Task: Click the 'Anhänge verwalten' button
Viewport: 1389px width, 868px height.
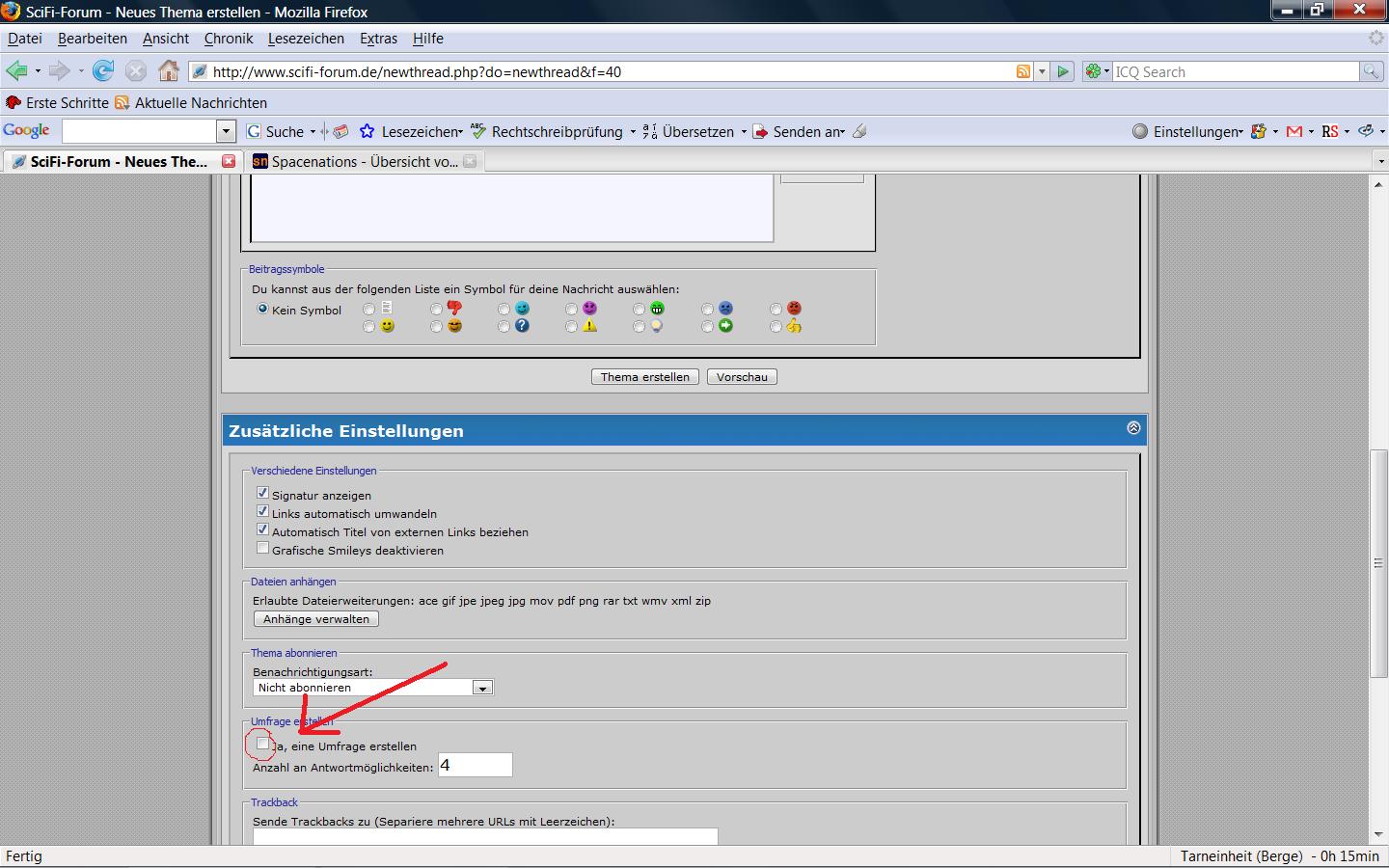Action: point(315,619)
